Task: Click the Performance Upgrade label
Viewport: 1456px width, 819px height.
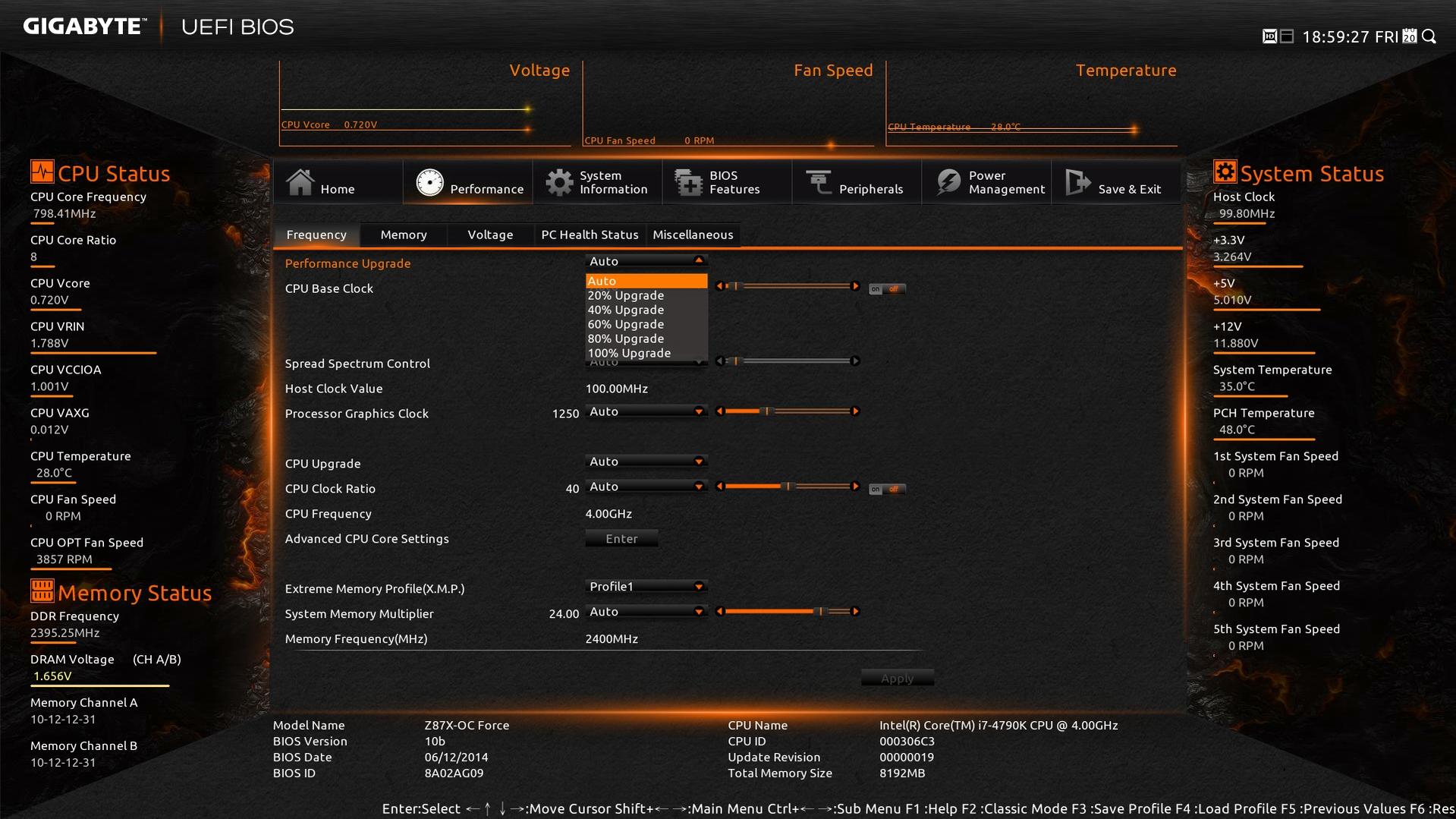Action: point(347,263)
